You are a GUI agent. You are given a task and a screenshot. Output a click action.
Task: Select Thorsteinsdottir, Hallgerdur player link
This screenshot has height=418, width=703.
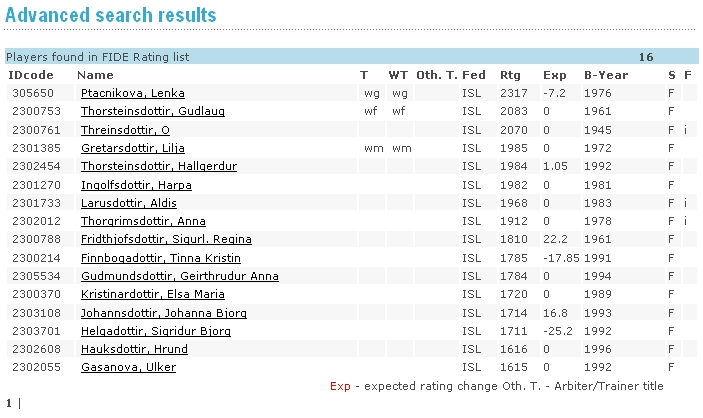point(157,166)
